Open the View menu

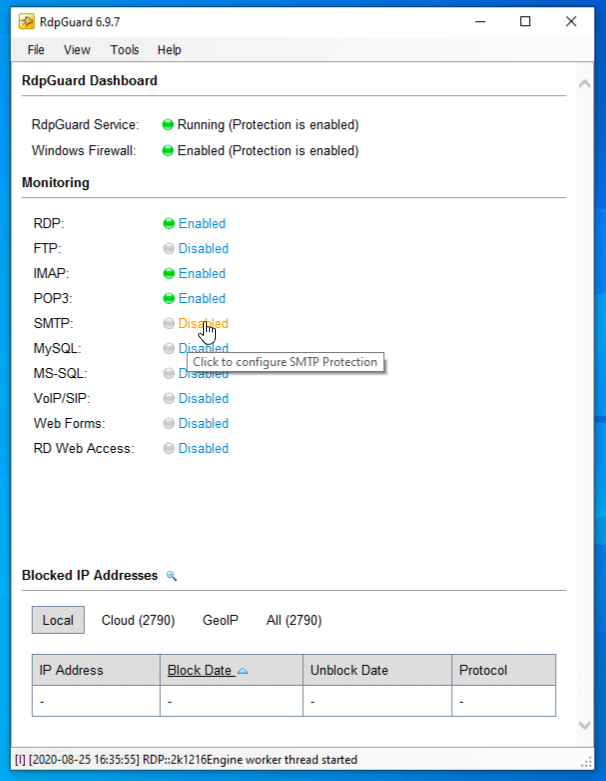tap(77, 50)
